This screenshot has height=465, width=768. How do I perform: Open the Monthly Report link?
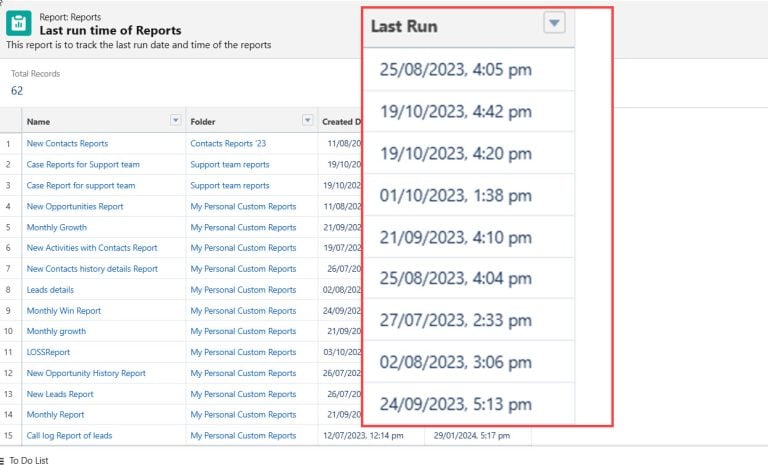55,415
